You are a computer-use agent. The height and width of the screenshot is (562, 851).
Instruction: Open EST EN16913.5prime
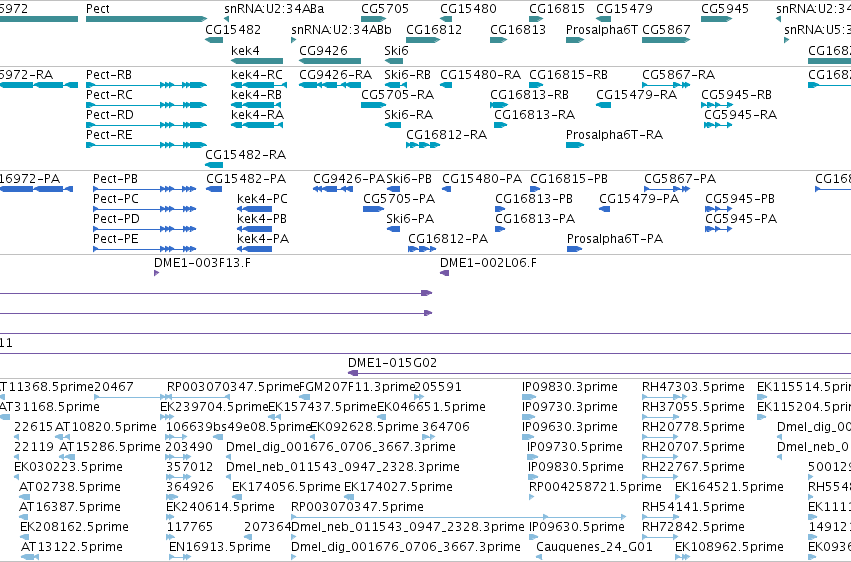click(220, 546)
